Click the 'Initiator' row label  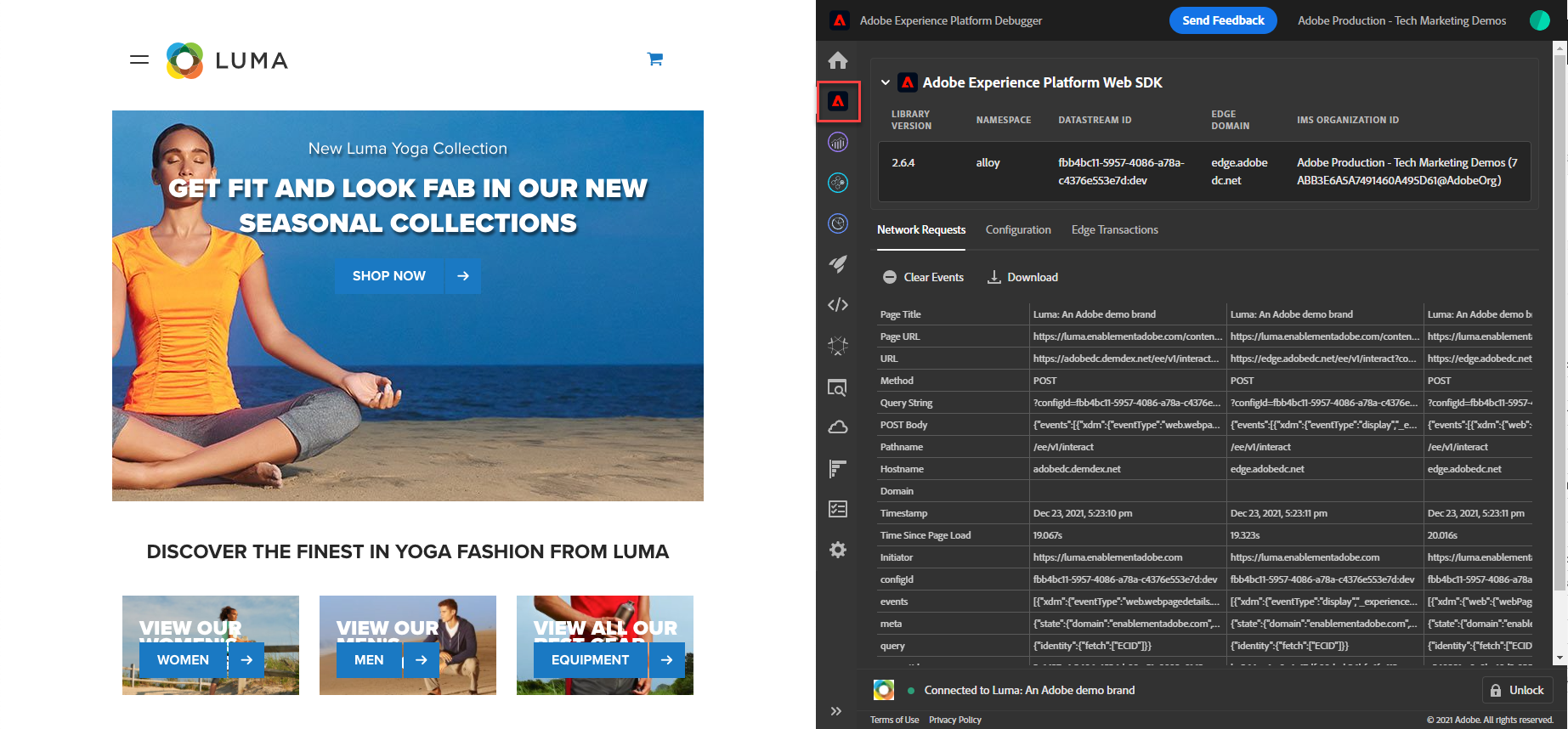(x=897, y=557)
